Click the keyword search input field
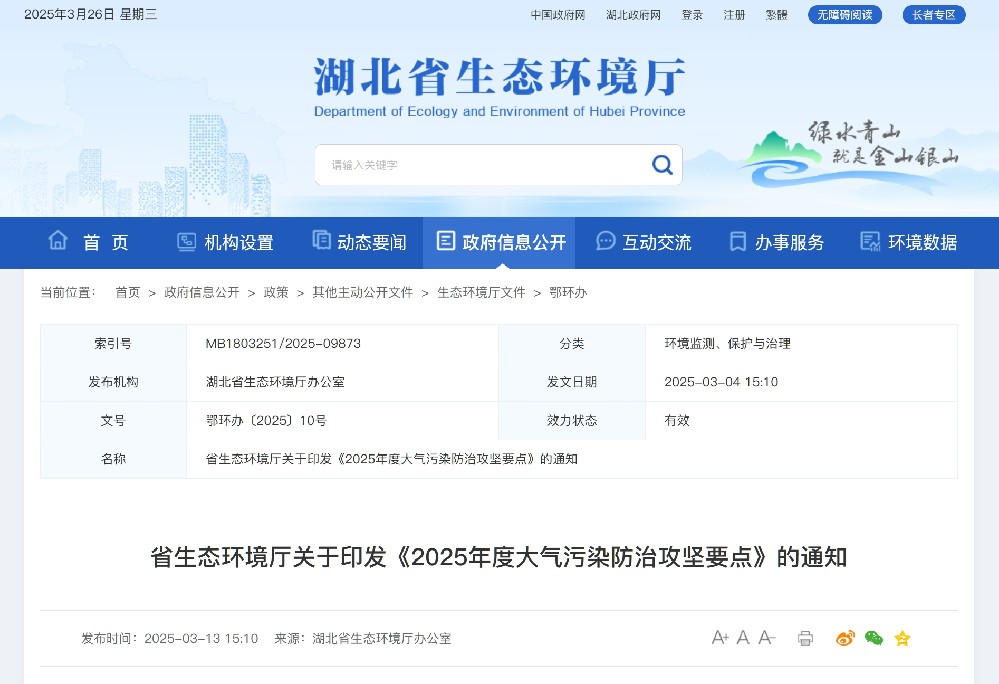Image resolution: width=999 pixels, height=684 pixels. click(x=480, y=165)
